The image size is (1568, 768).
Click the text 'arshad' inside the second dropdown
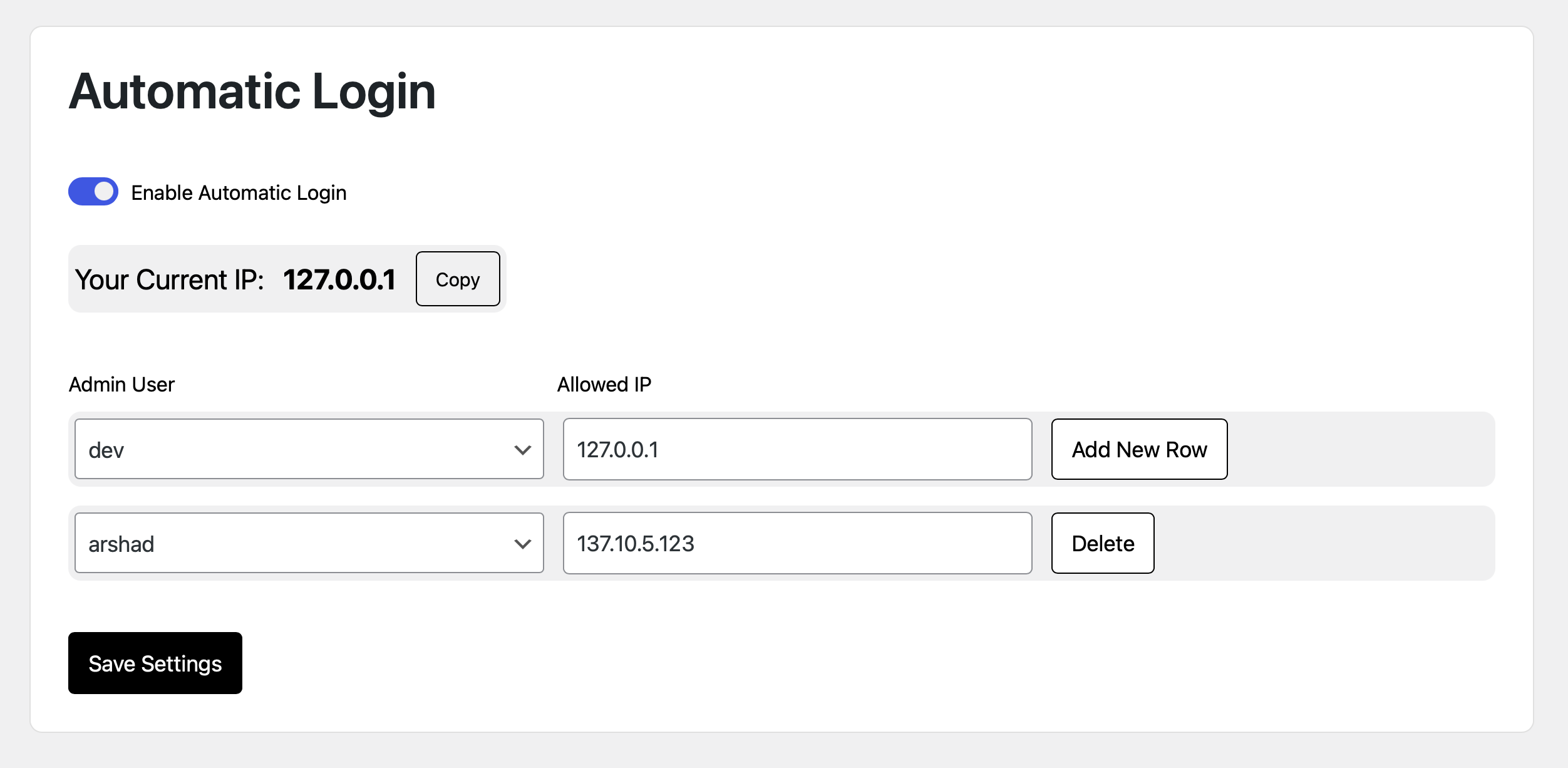tap(121, 544)
